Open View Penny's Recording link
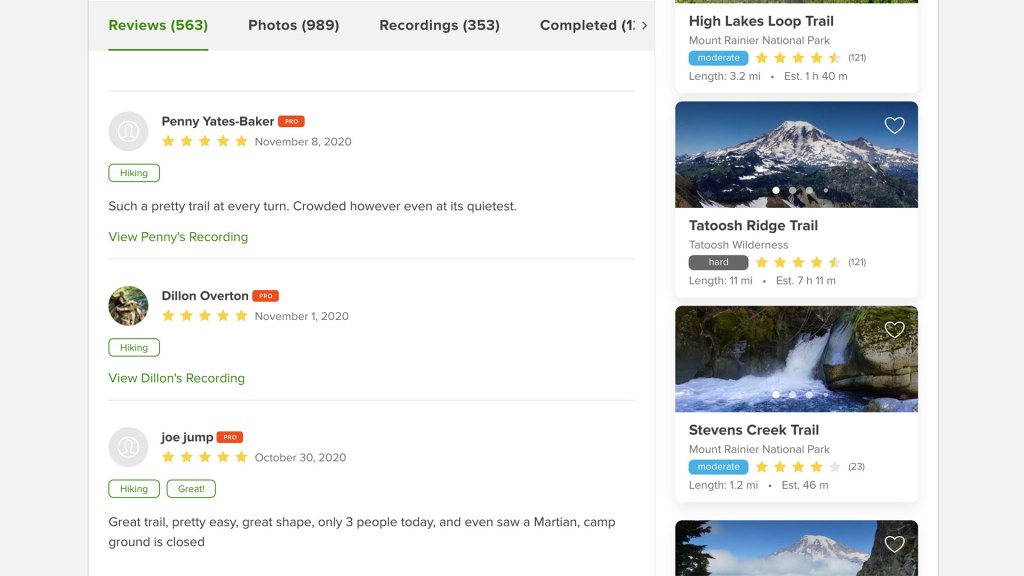Screen dimensions: 1024x576 click(x=178, y=237)
